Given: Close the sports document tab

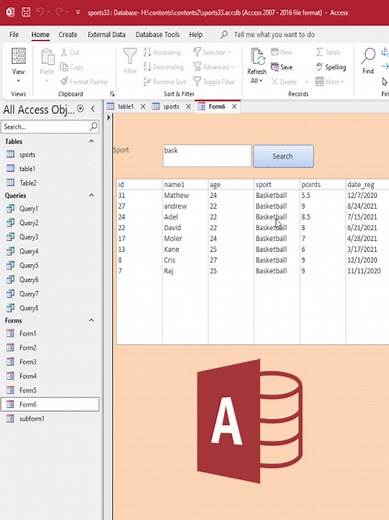Looking at the screenshot, I should (188, 107).
